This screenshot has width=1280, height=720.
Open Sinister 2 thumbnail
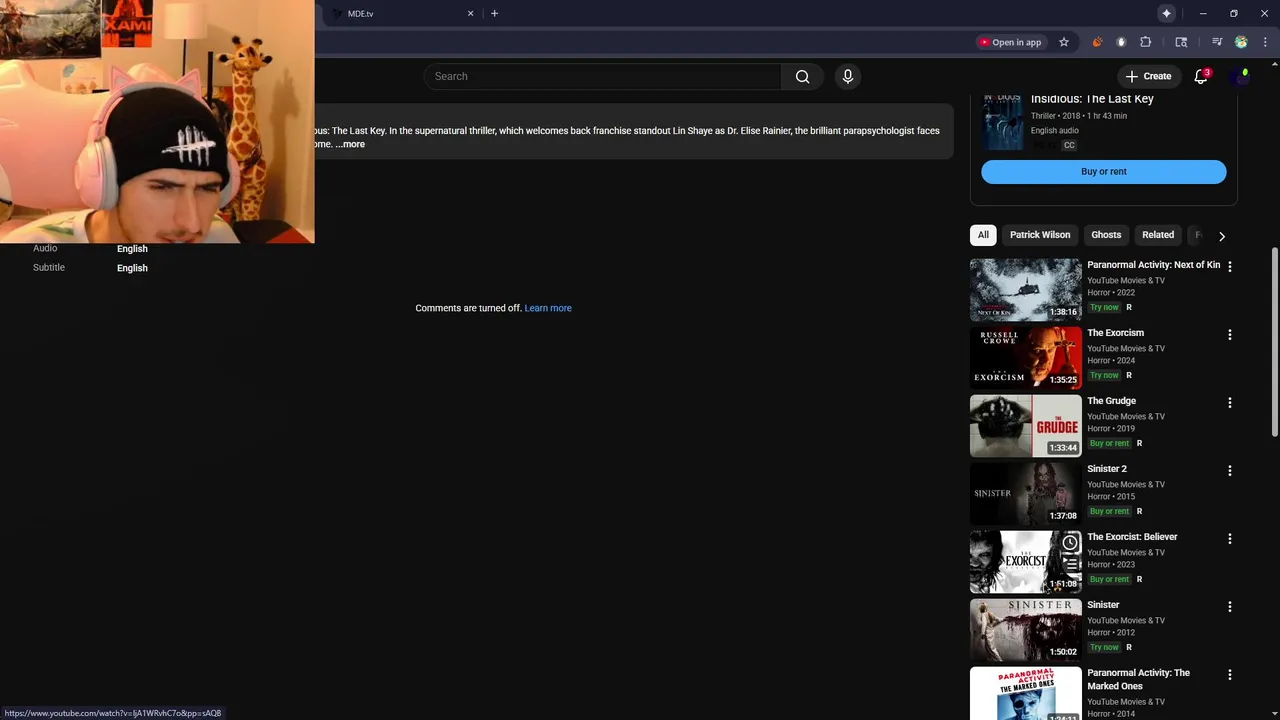1026,494
